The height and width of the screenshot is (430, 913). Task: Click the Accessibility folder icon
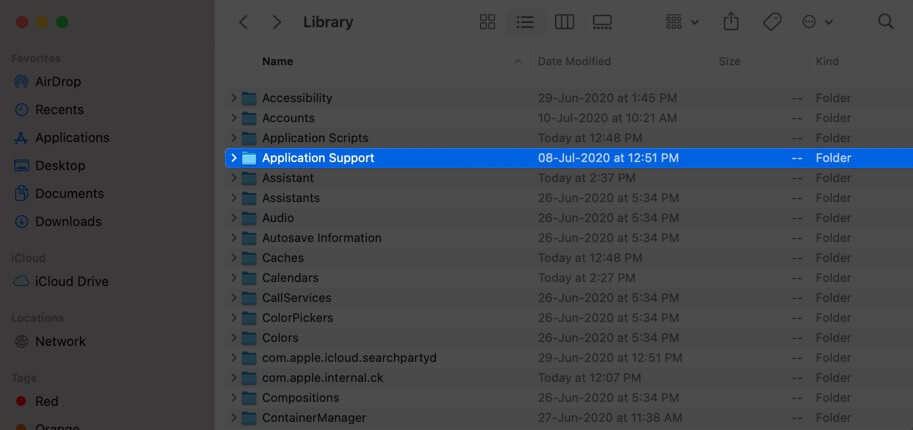(249, 98)
